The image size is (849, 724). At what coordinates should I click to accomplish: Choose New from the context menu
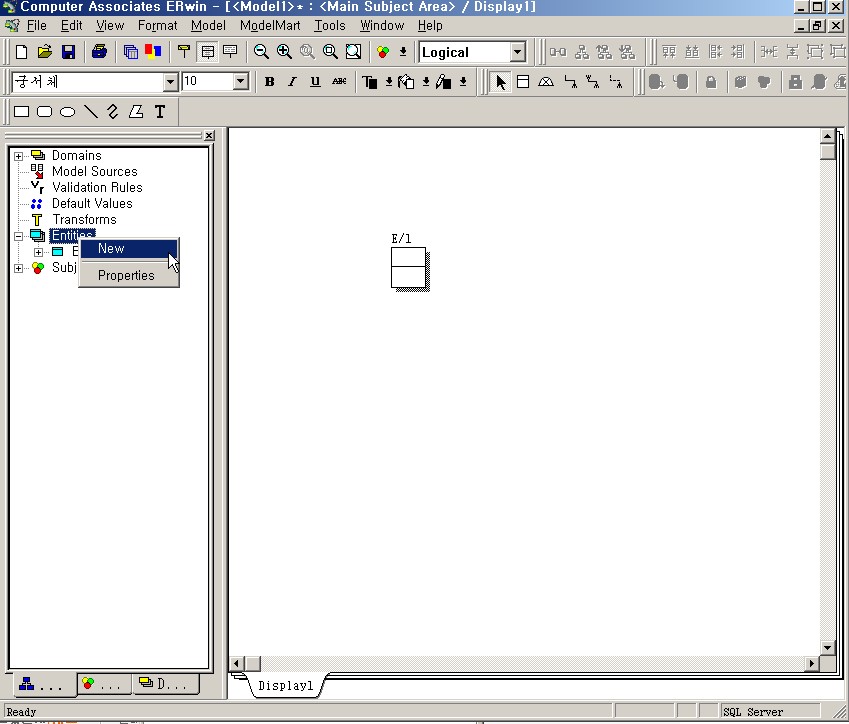tap(129, 249)
